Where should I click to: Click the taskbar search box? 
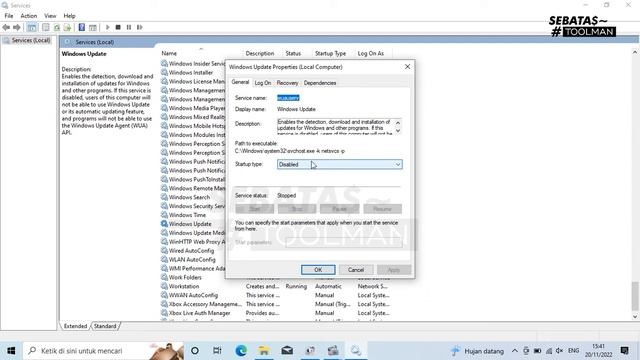pos(103,351)
